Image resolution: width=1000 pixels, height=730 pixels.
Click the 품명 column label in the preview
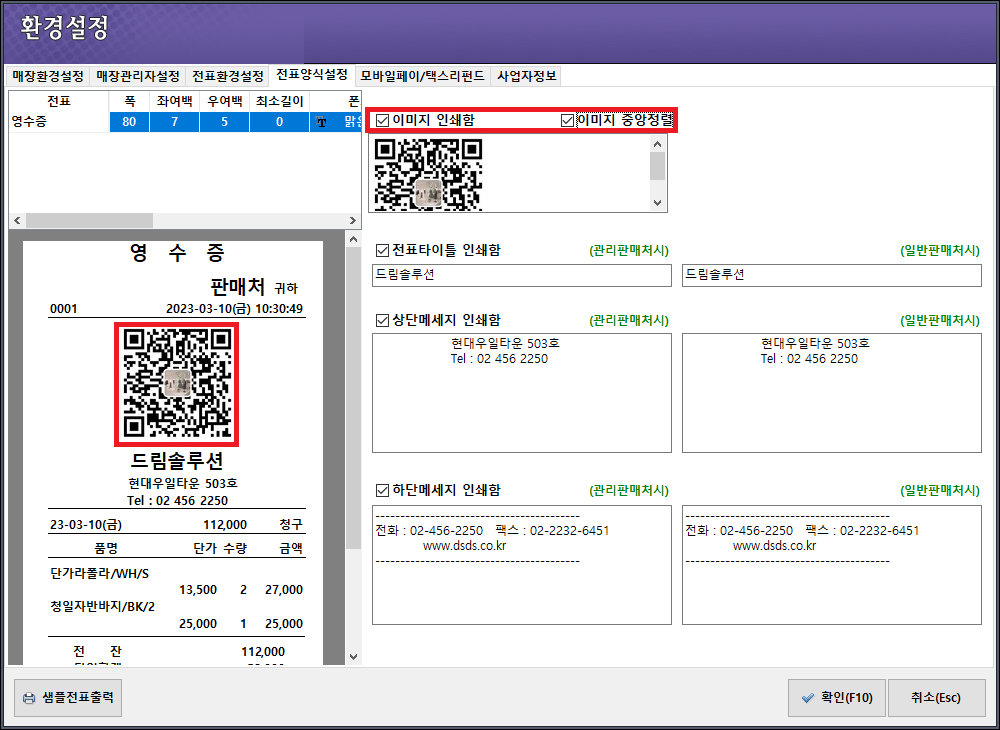coord(105,548)
